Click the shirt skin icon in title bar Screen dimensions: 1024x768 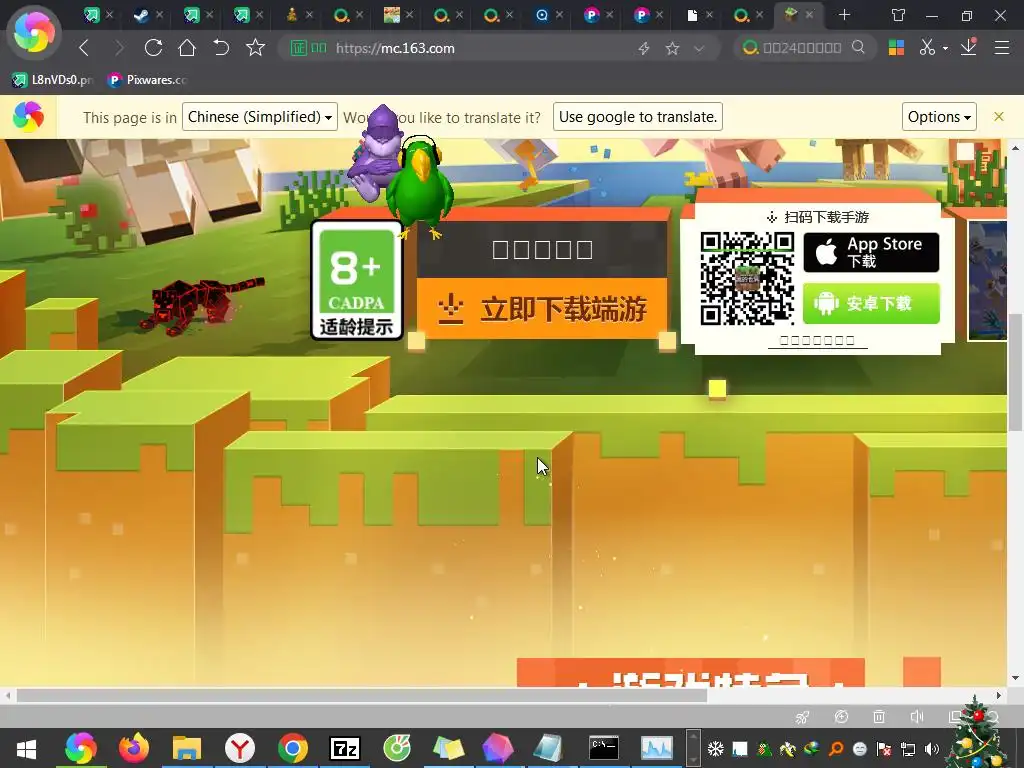(x=899, y=15)
